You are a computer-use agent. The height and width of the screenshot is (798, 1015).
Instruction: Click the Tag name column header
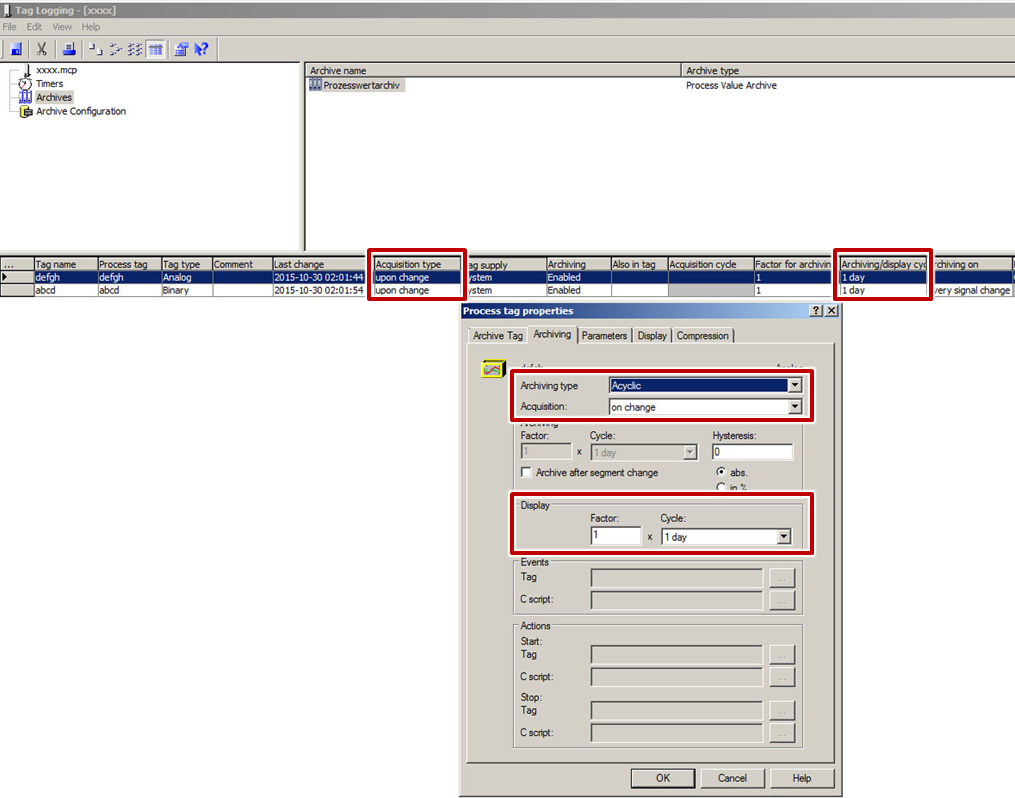[x=65, y=264]
